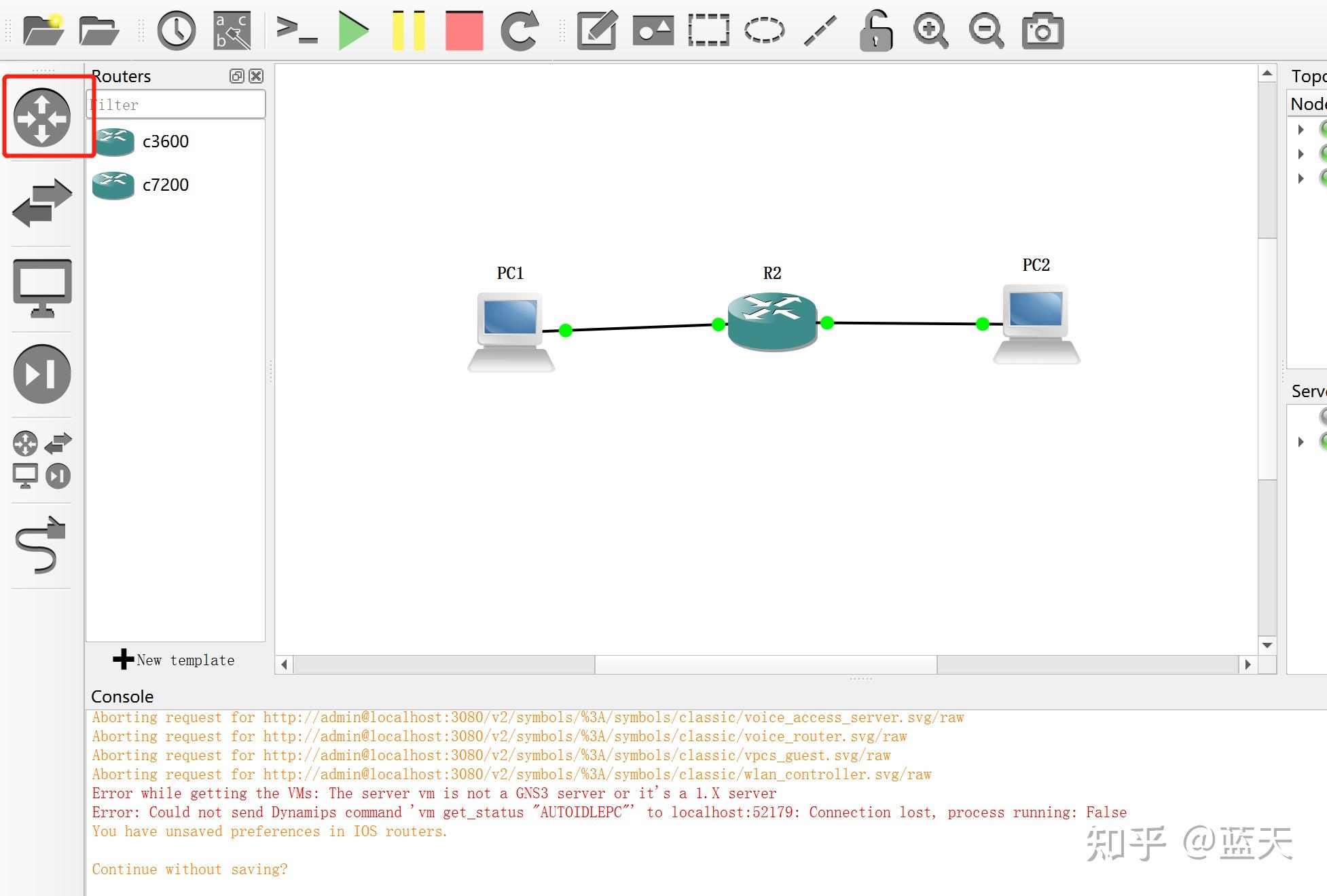This screenshot has width=1327, height=896.
Task: Expand first node in topology summary
Action: pyautogui.click(x=1301, y=129)
